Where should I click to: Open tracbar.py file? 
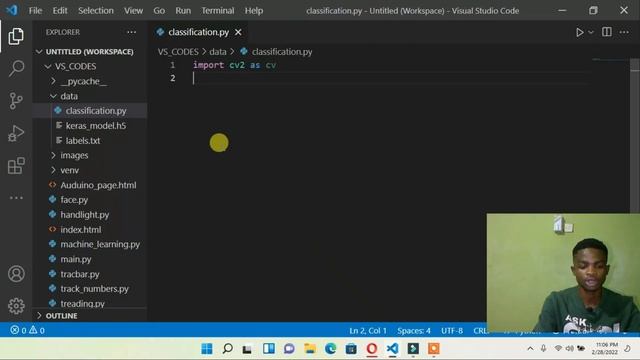click(x=89, y=274)
